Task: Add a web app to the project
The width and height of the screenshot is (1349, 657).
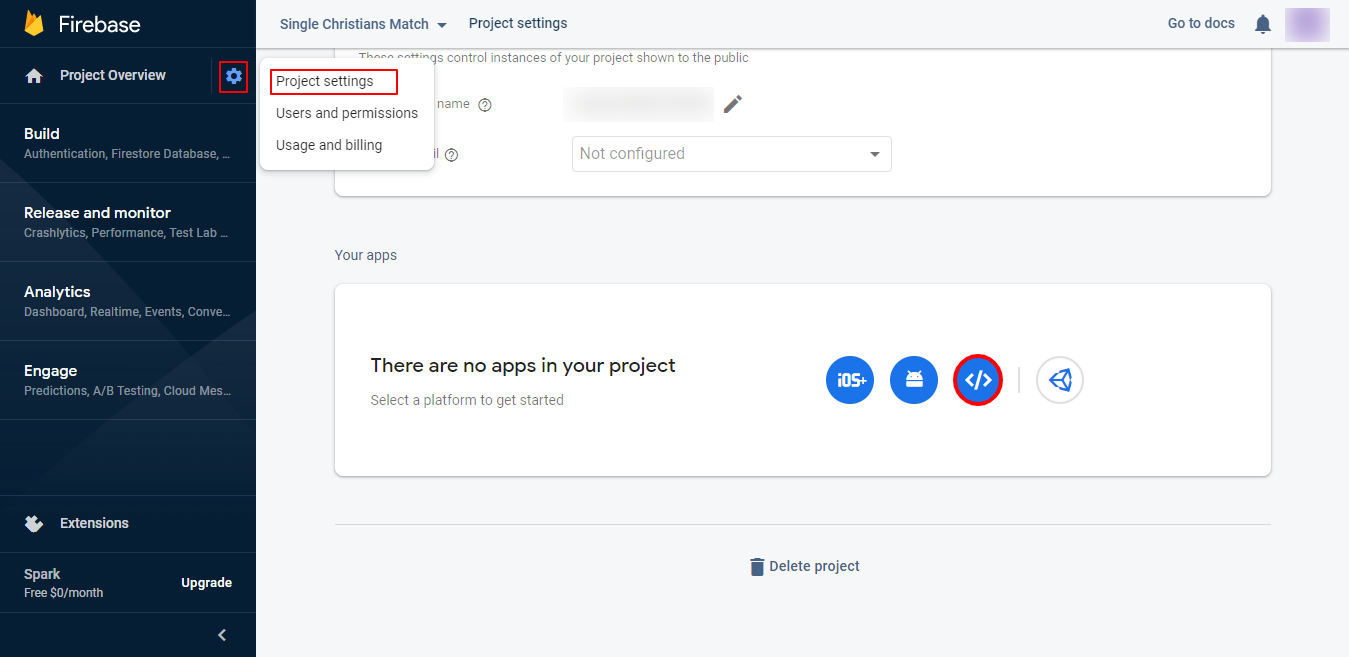Action: pyautogui.click(x=978, y=380)
